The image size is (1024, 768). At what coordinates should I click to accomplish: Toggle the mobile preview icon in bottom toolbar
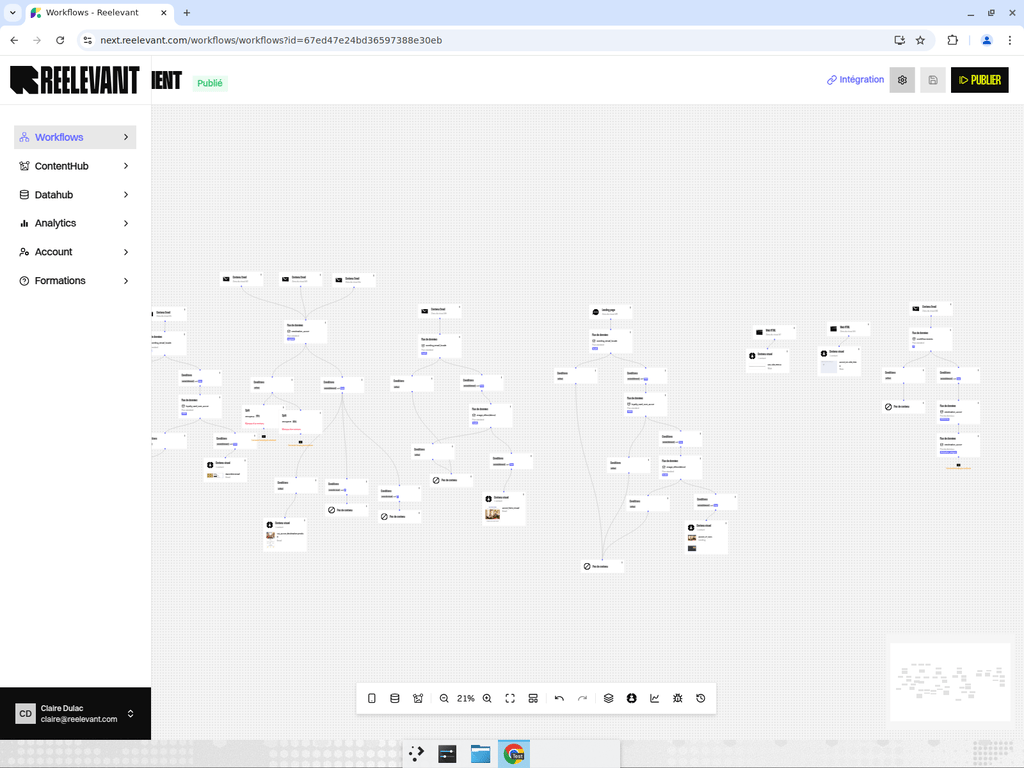point(372,698)
